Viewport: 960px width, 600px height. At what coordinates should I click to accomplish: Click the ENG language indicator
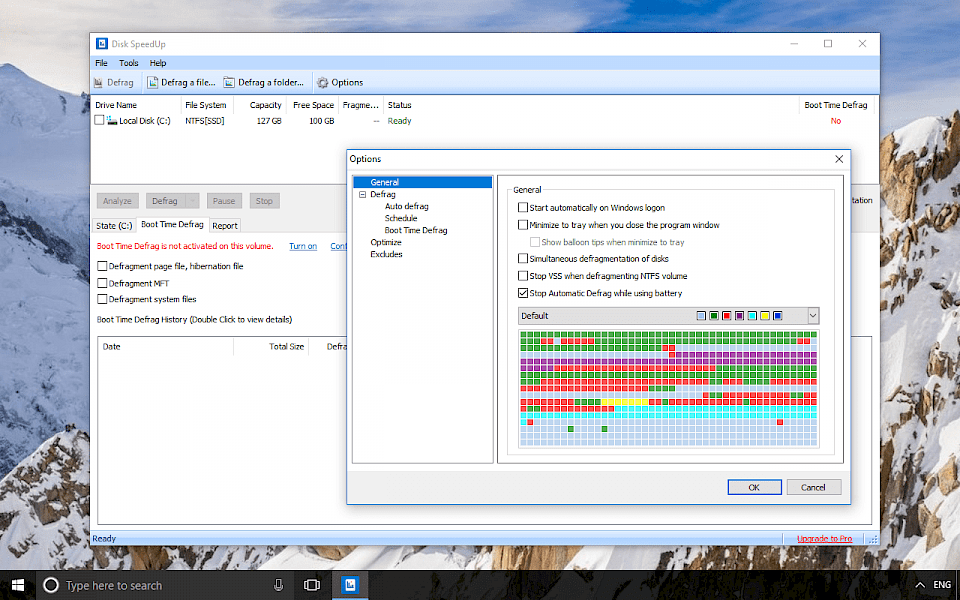(942, 585)
